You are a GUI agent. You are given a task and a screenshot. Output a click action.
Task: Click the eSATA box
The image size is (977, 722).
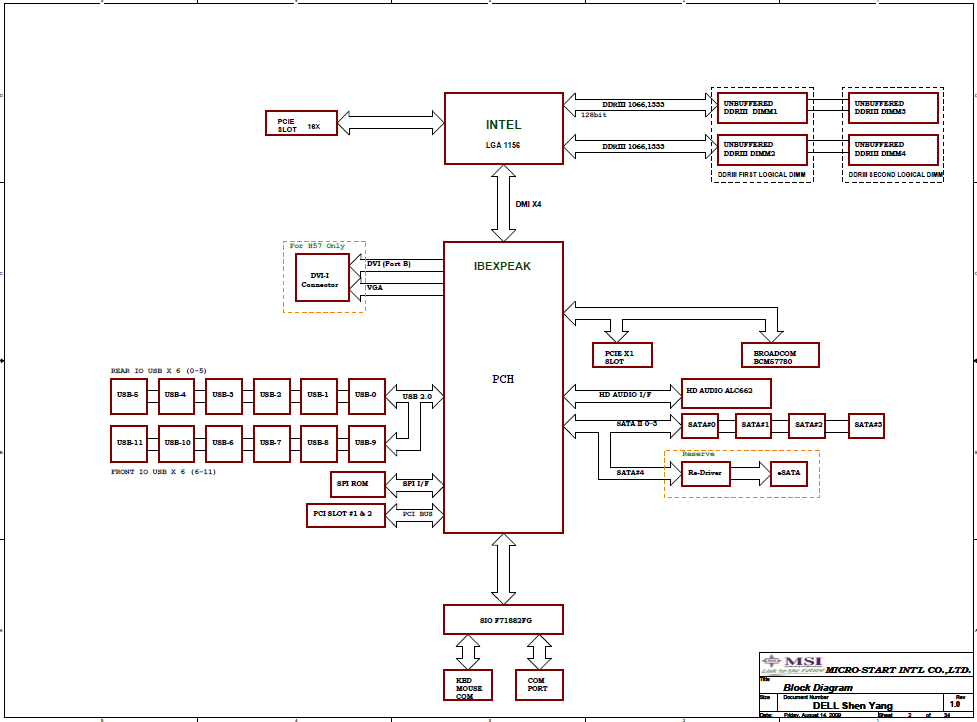click(x=788, y=473)
